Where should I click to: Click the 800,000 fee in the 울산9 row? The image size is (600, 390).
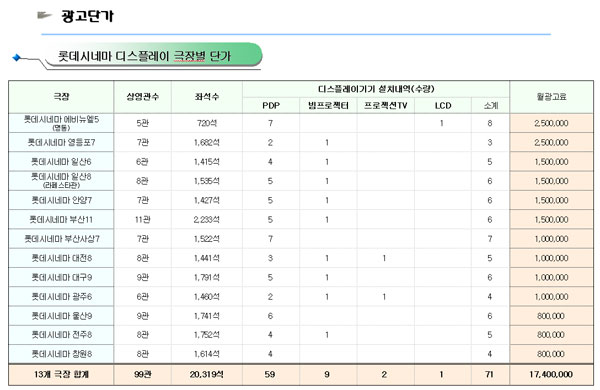click(551, 316)
